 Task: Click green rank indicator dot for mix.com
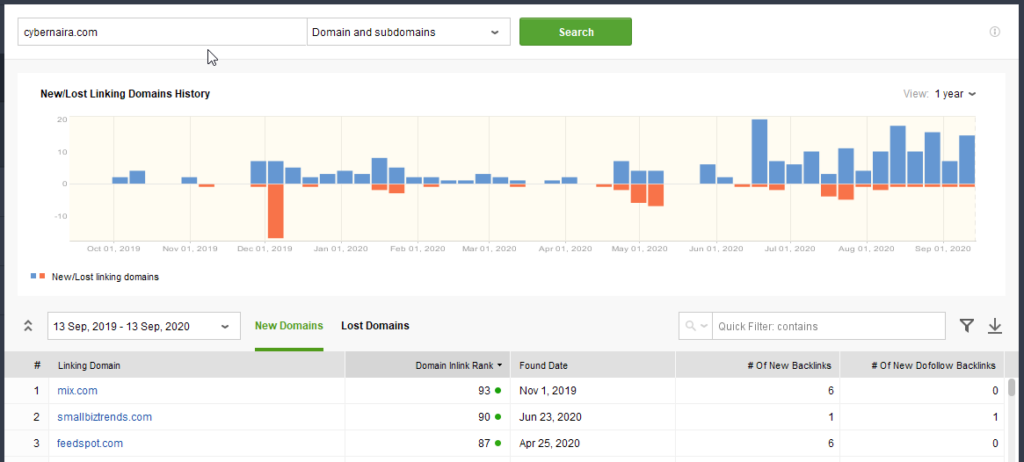498,391
